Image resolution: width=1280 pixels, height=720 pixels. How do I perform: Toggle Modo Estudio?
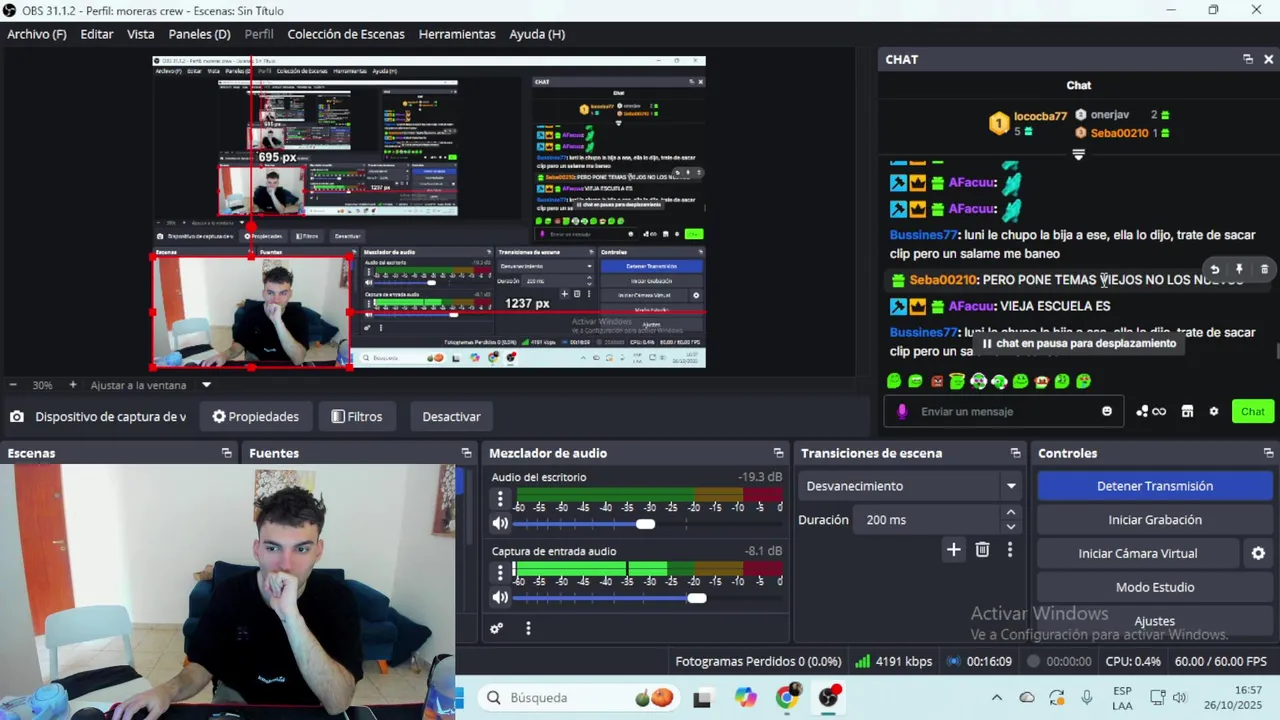[1155, 587]
